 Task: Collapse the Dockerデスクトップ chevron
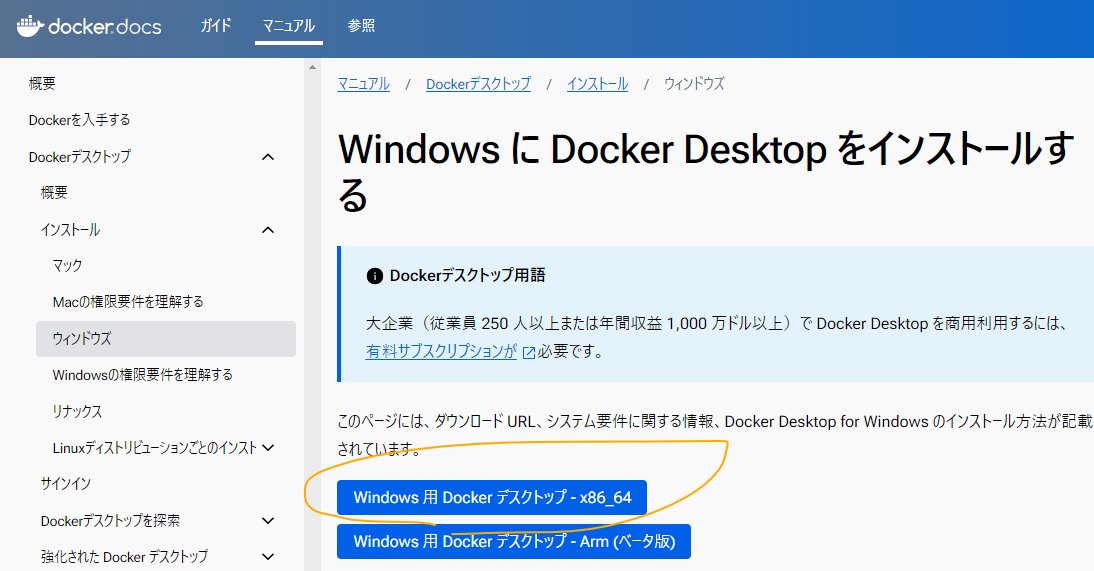pyautogui.click(x=268, y=157)
